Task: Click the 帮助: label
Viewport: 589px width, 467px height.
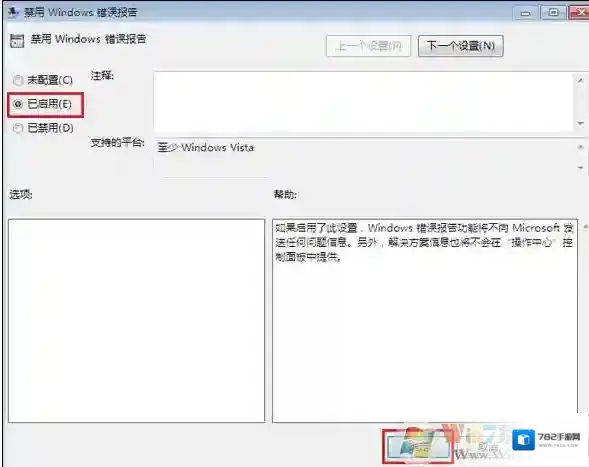Action: 285,194
